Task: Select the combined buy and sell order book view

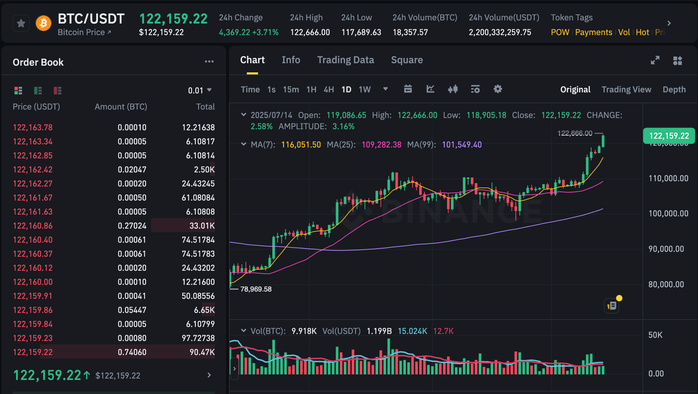Action: [x=18, y=90]
